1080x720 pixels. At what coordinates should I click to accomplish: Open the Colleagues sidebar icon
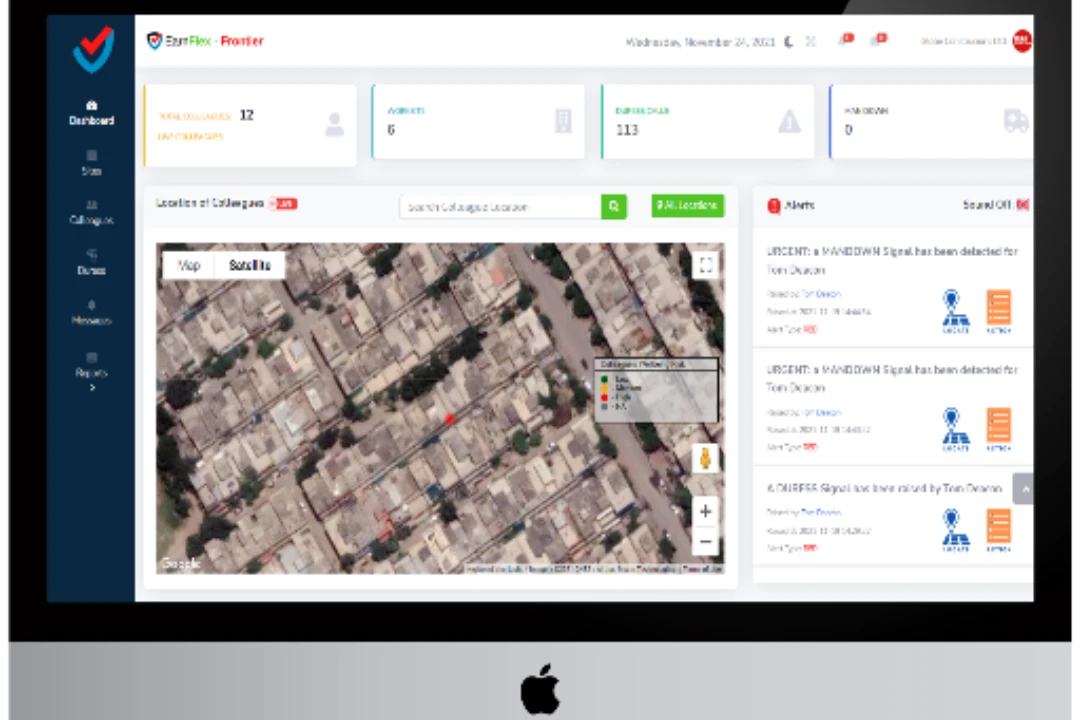point(91,212)
